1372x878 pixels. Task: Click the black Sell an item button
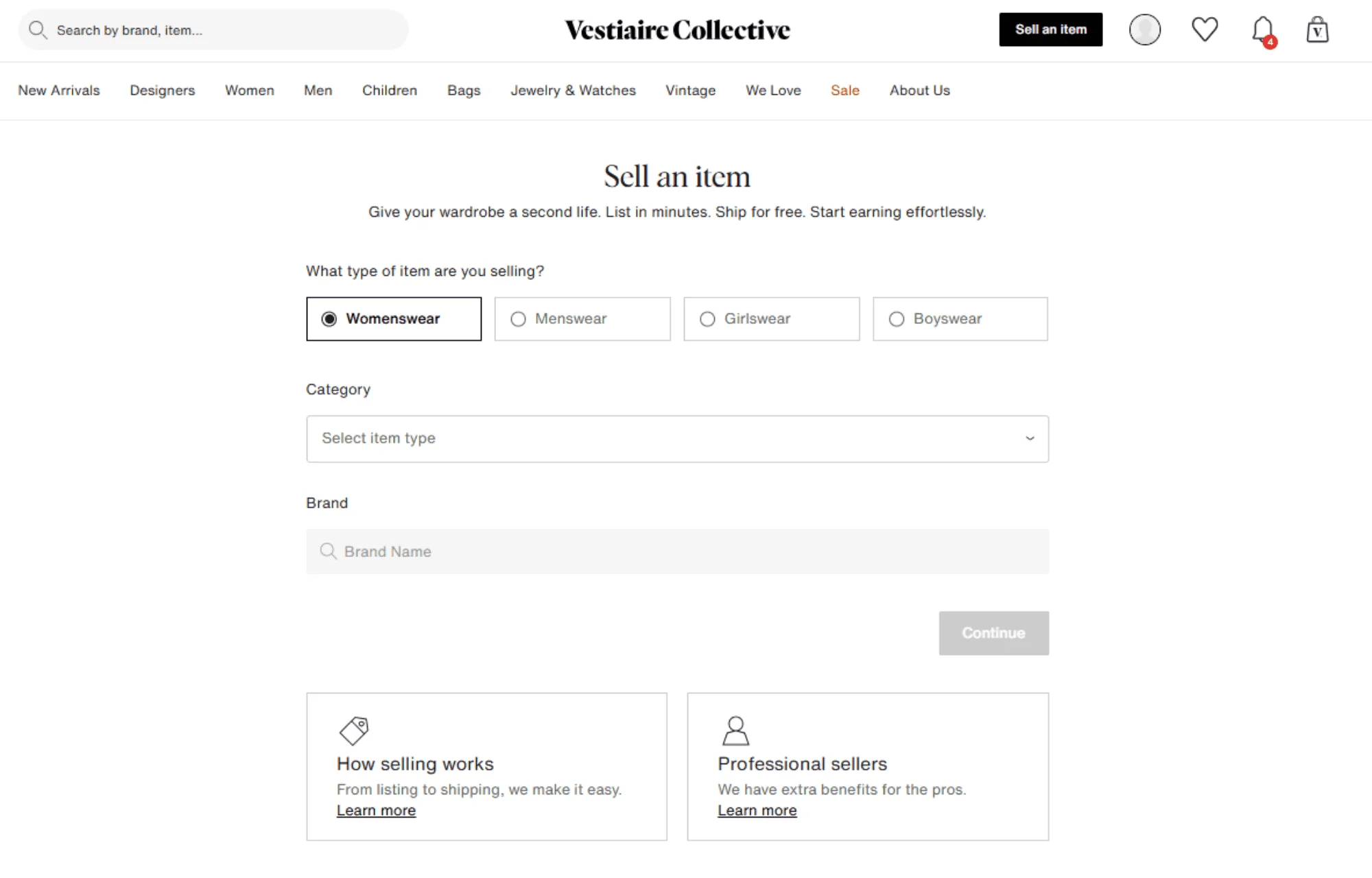pos(1050,29)
